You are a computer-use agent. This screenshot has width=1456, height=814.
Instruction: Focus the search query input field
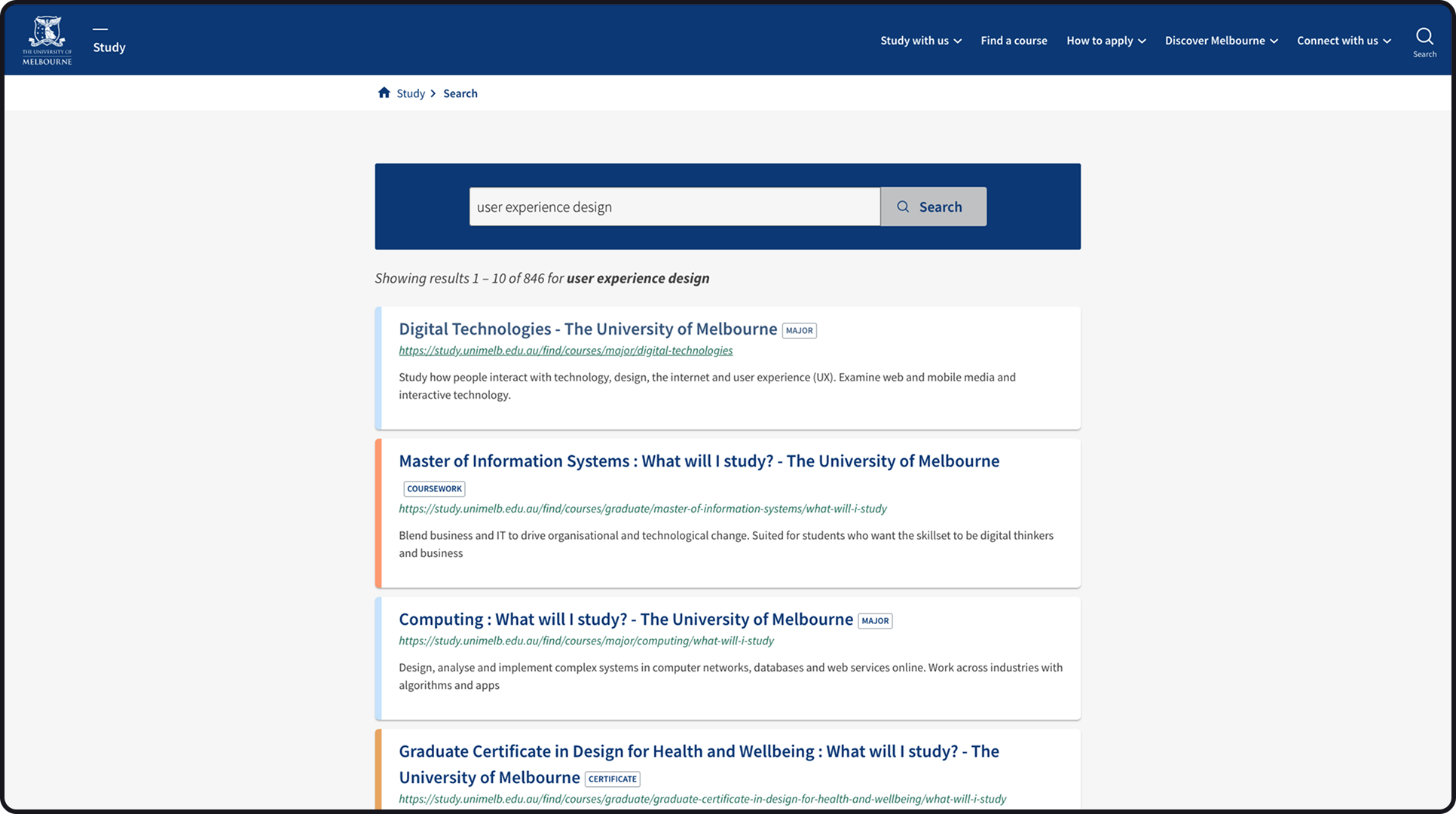674,207
